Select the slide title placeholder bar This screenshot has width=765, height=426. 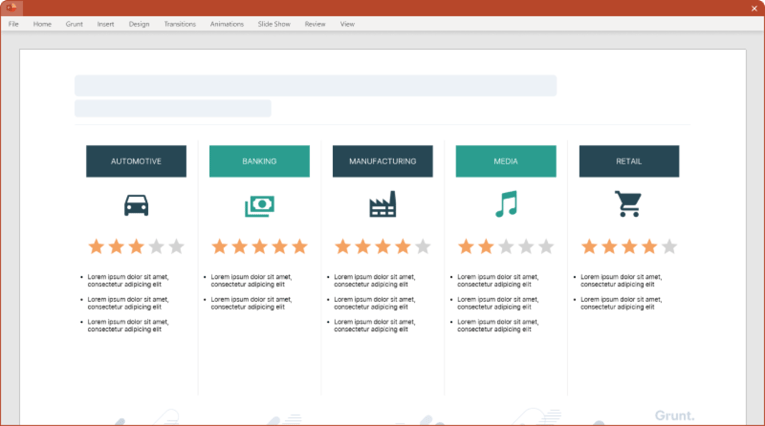(315, 86)
